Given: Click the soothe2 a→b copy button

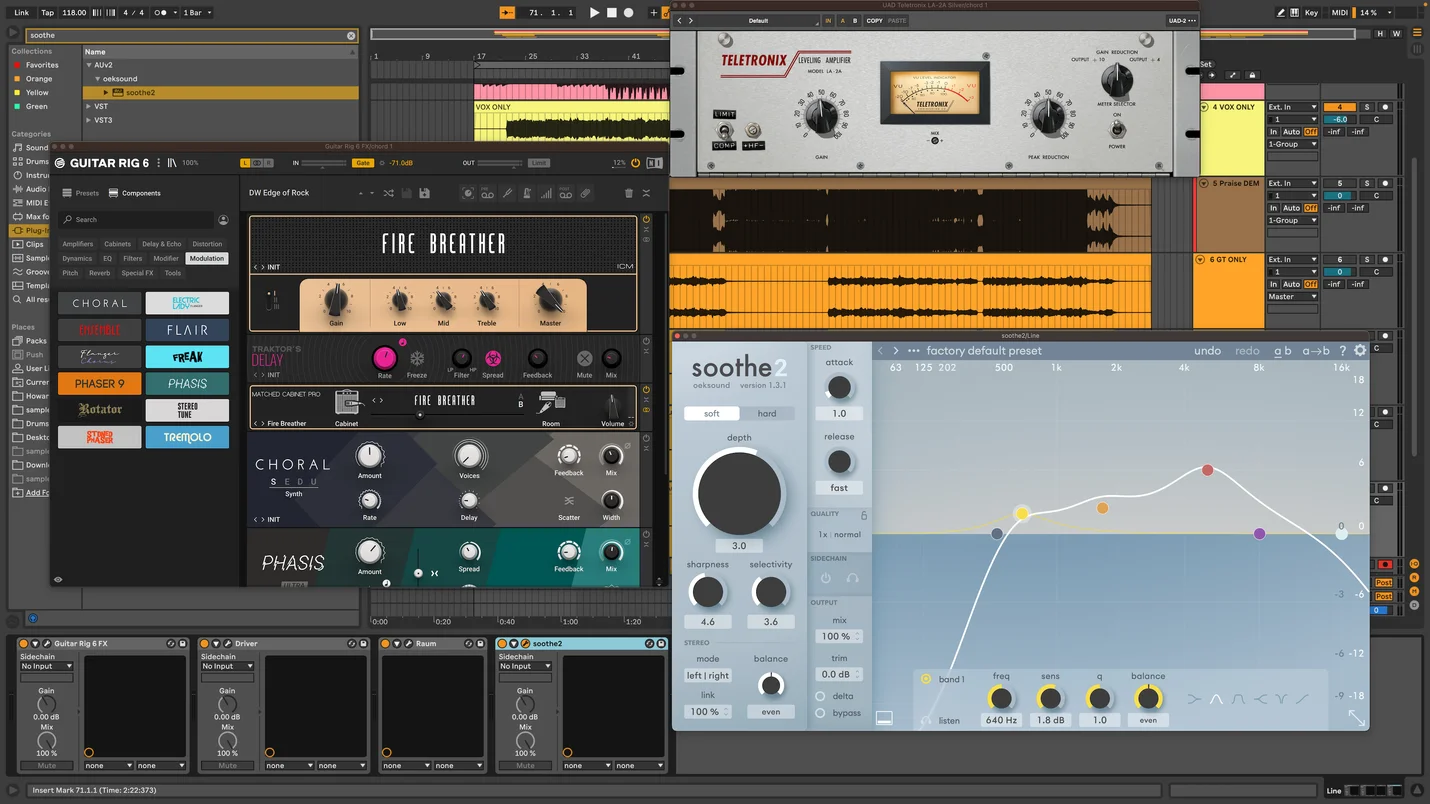Looking at the screenshot, I should coord(1315,351).
